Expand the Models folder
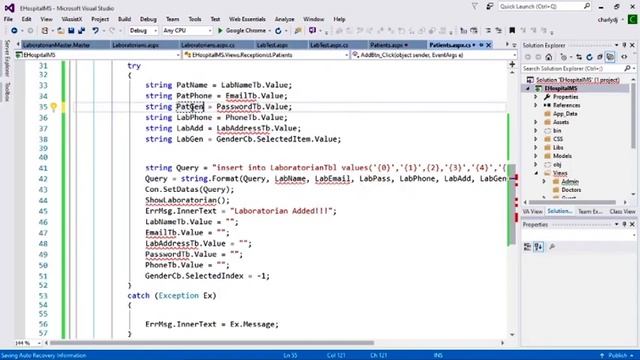 536,156
